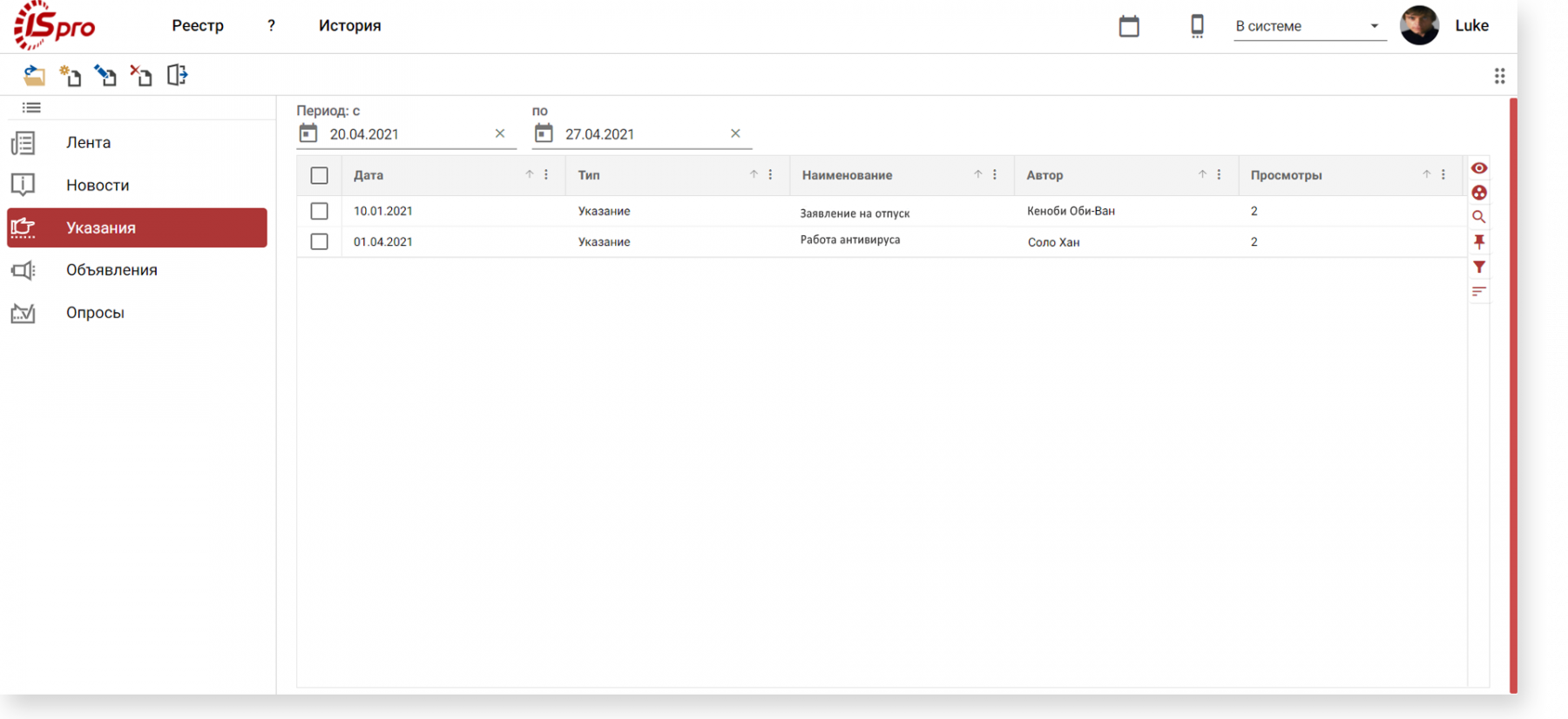1568x719 pixels.
Task: Click the red grouping circle icon
Action: pos(1479,193)
